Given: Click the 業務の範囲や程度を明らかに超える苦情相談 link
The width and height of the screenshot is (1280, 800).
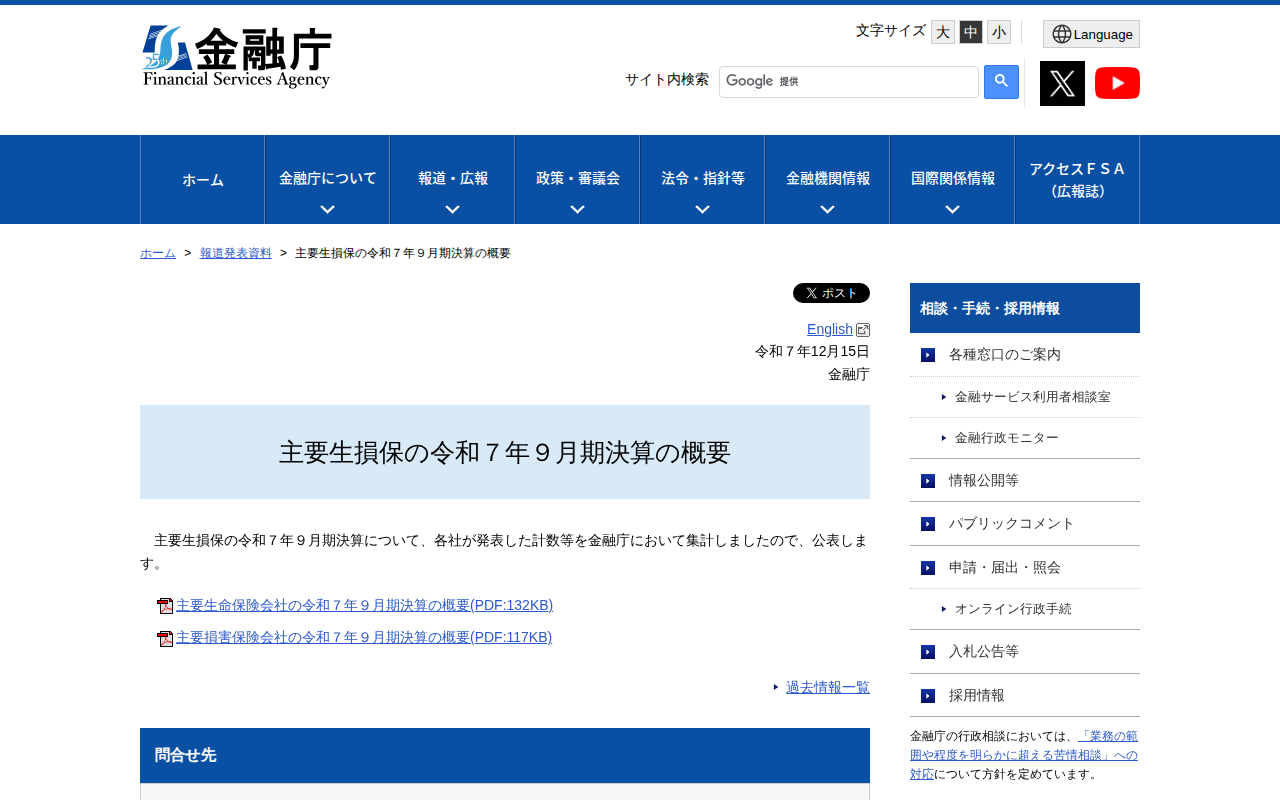Looking at the screenshot, I should point(1024,755).
